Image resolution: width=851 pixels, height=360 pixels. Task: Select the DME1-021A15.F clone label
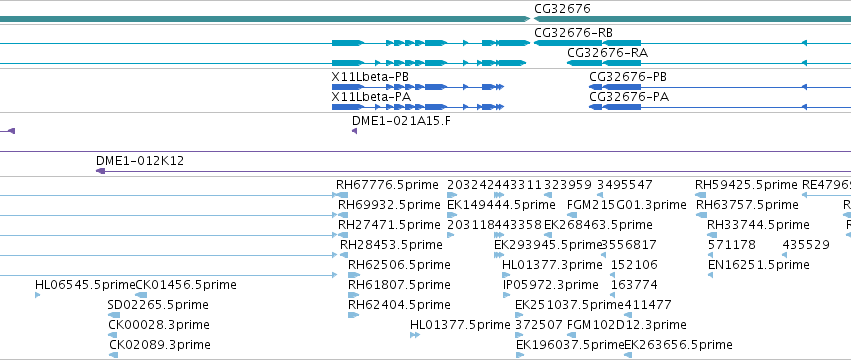(x=401, y=121)
